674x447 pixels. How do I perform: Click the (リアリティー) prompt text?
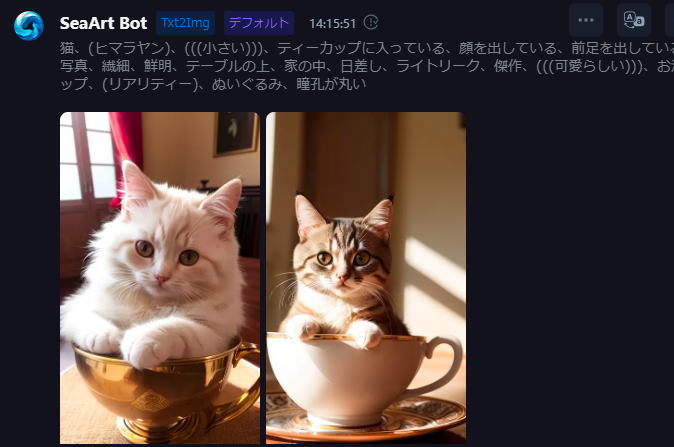tap(151, 84)
